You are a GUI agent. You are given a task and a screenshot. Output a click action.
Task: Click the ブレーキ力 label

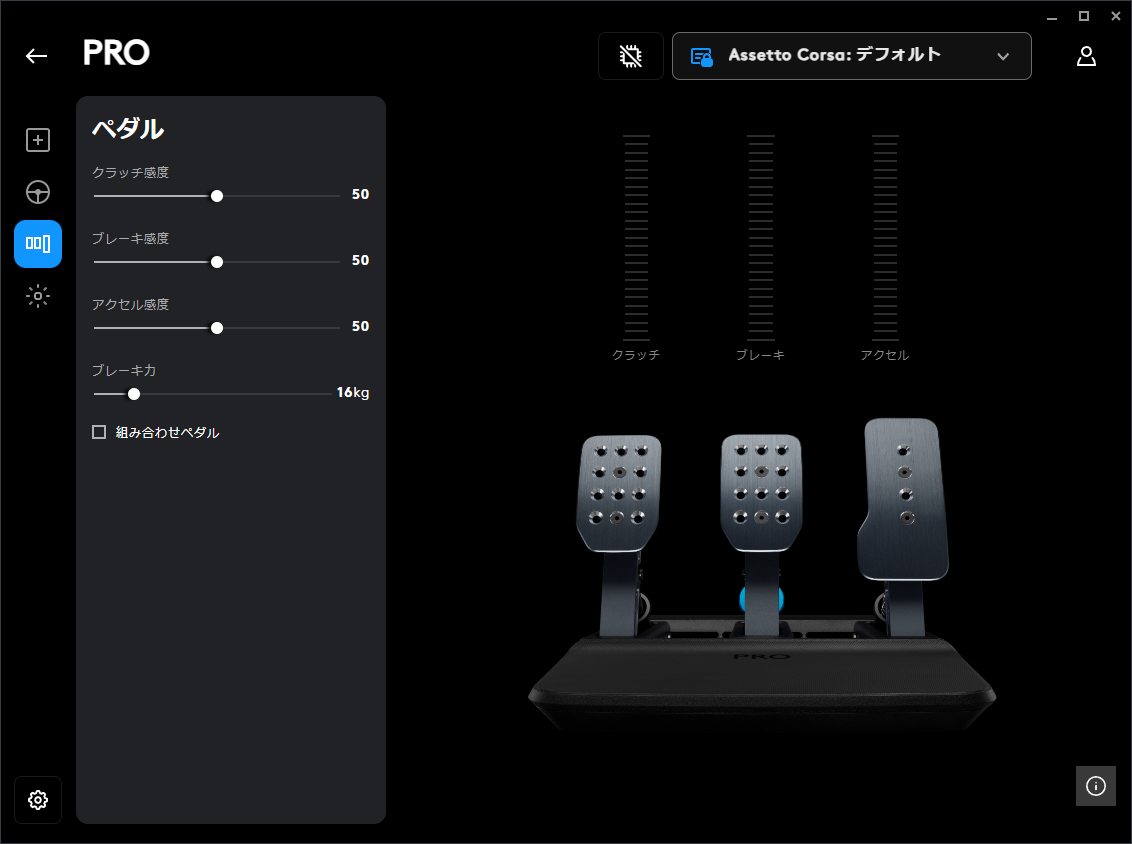(123, 370)
